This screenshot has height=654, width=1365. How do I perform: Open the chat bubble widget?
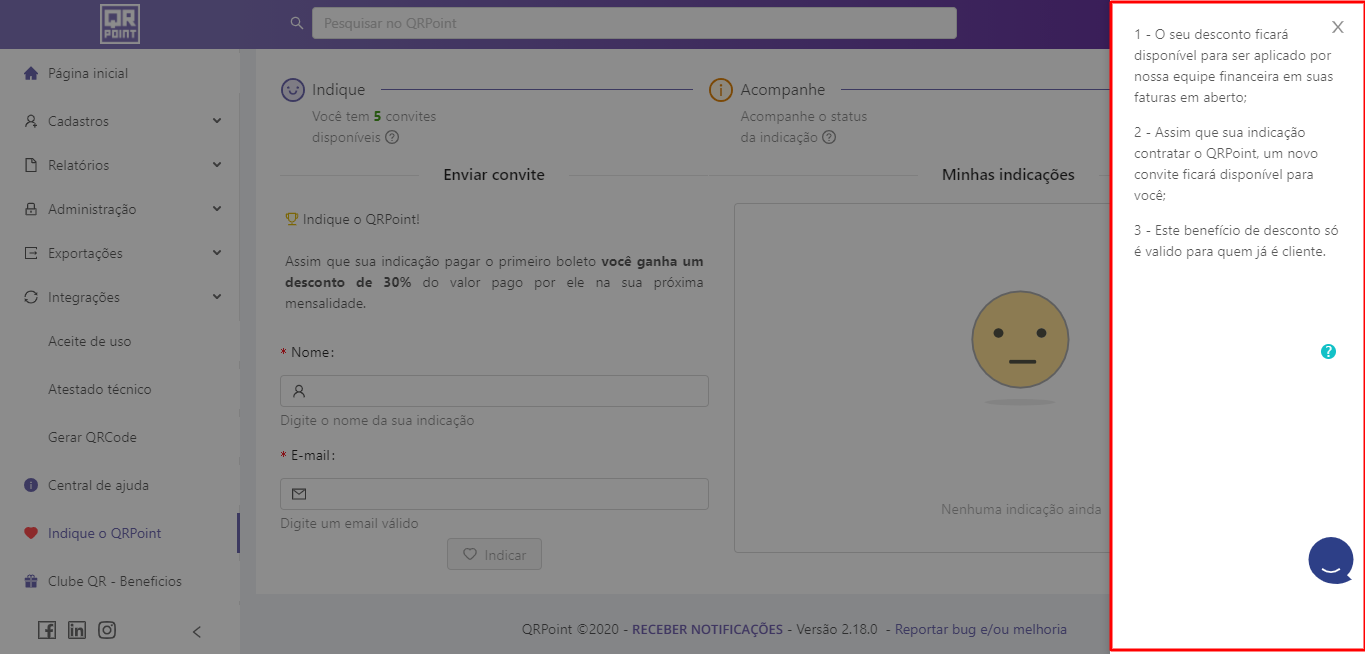point(1330,560)
